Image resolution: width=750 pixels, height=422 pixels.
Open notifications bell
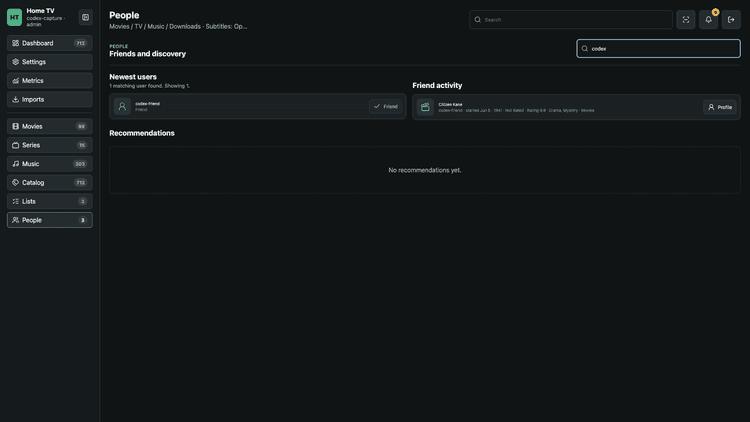(708, 20)
